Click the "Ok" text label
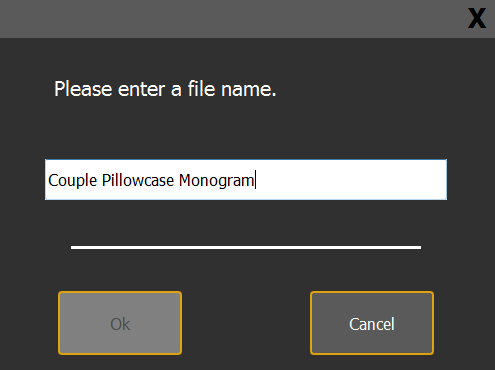This screenshot has height=370, width=495. tap(120, 324)
